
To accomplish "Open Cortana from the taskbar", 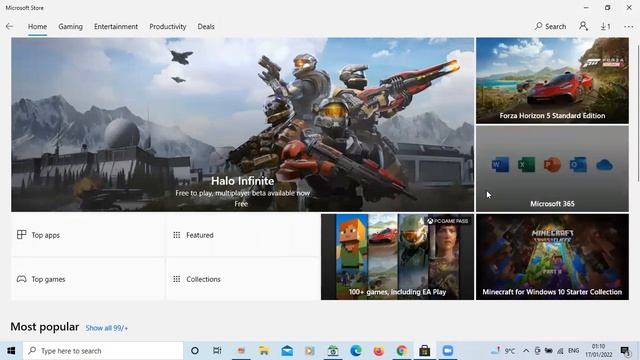I will pyautogui.click(x=195, y=351).
